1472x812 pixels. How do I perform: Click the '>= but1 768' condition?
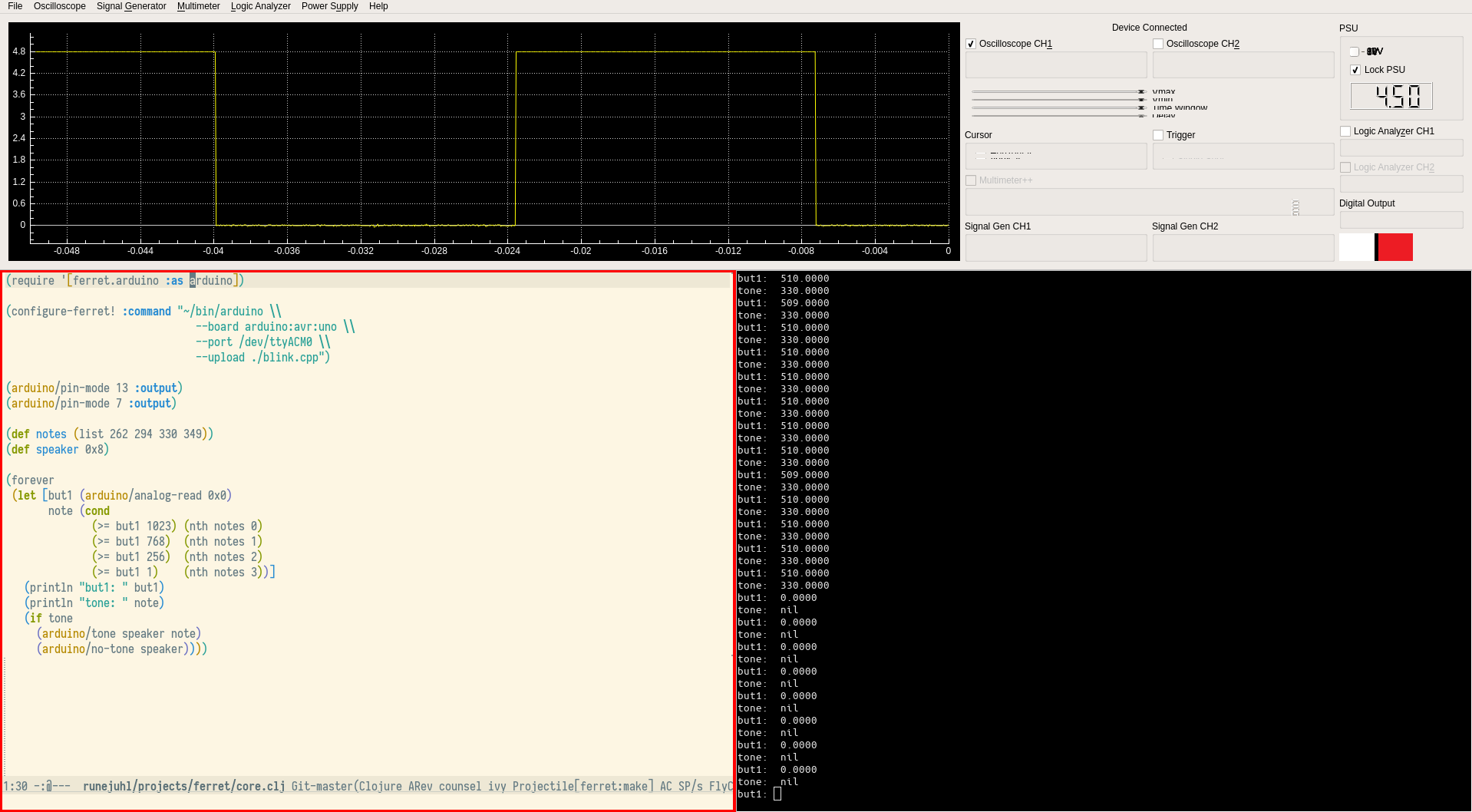[131, 542]
